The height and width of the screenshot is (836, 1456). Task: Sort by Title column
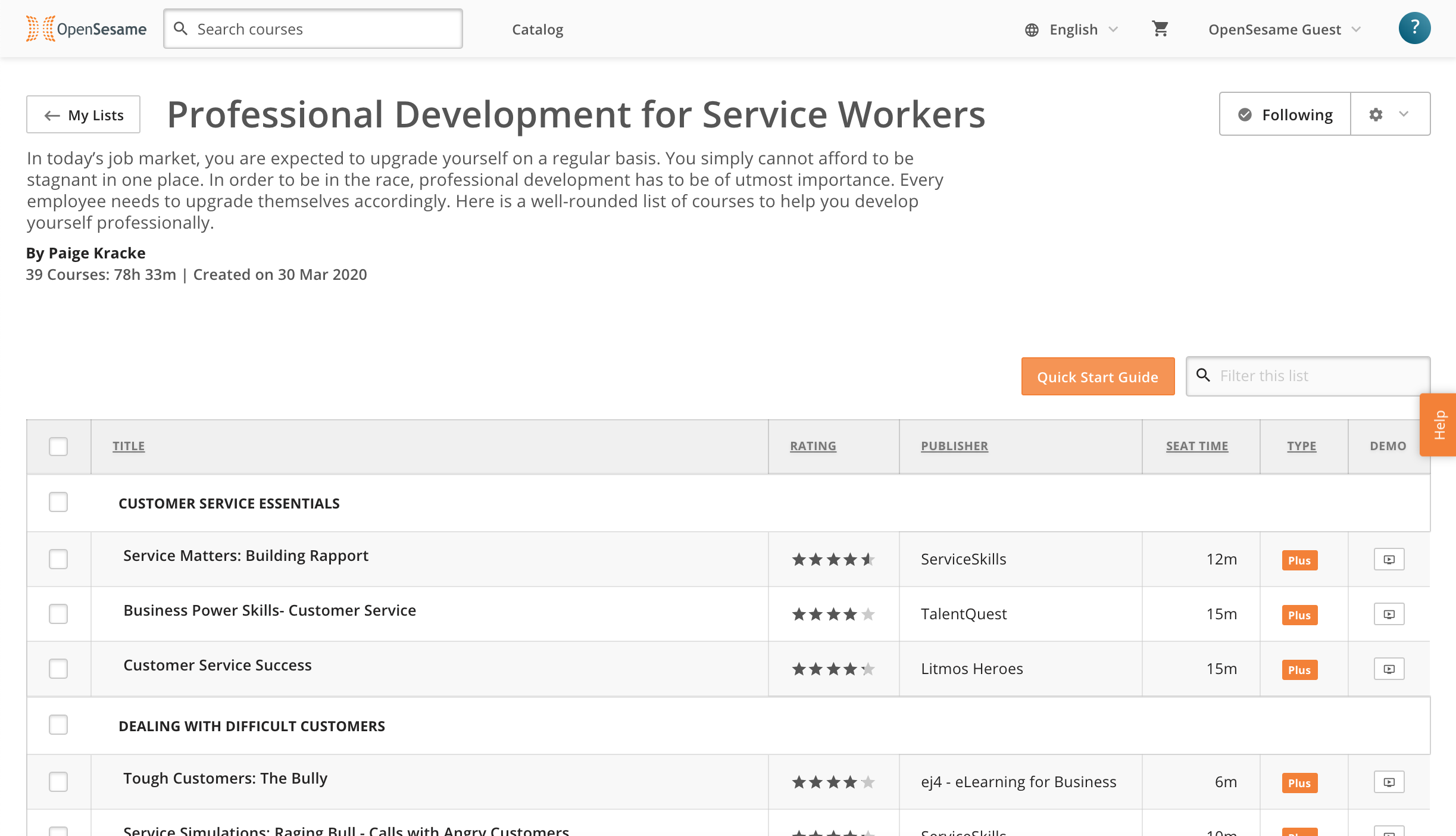click(129, 446)
